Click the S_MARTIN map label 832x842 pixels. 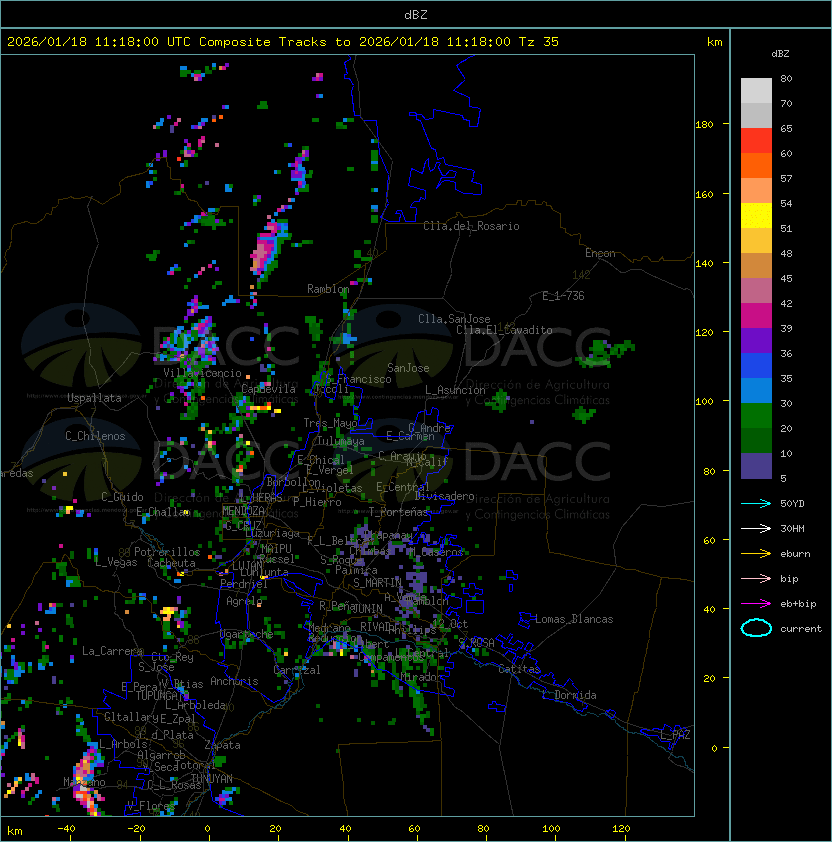tap(377, 583)
